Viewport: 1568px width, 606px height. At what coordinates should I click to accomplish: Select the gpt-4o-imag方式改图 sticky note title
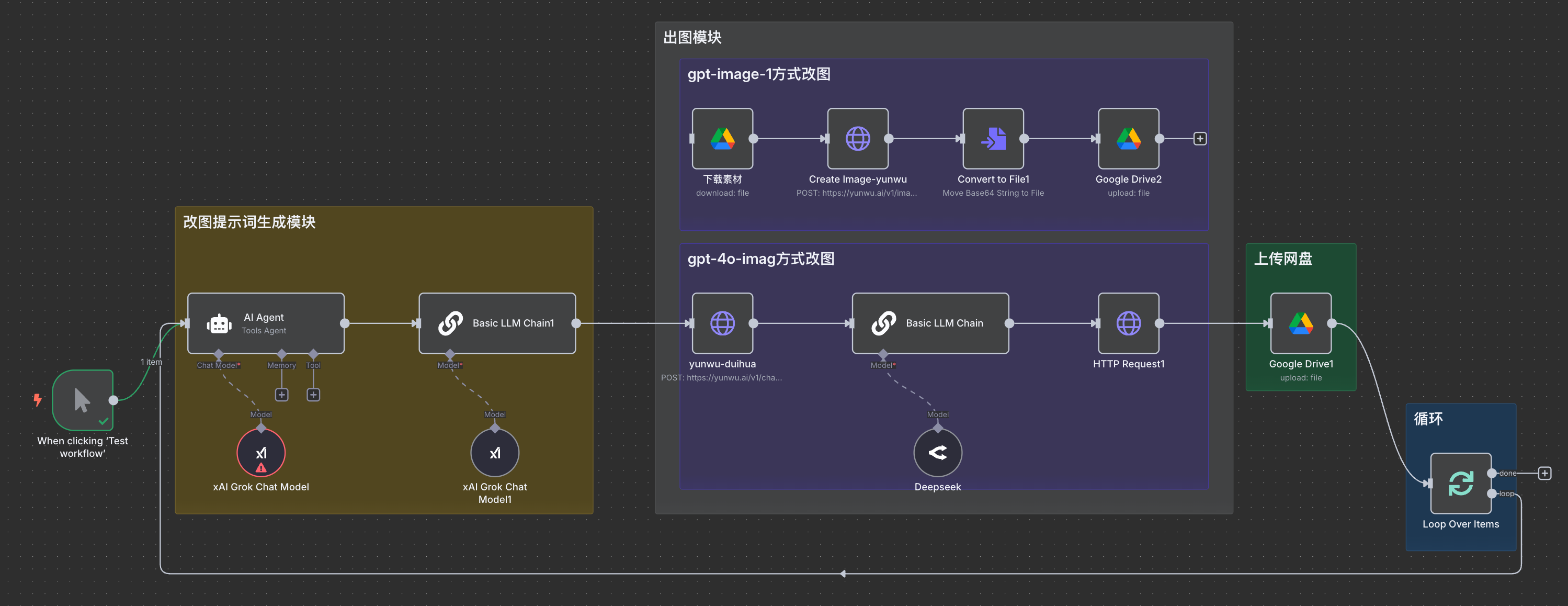(x=761, y=259)
